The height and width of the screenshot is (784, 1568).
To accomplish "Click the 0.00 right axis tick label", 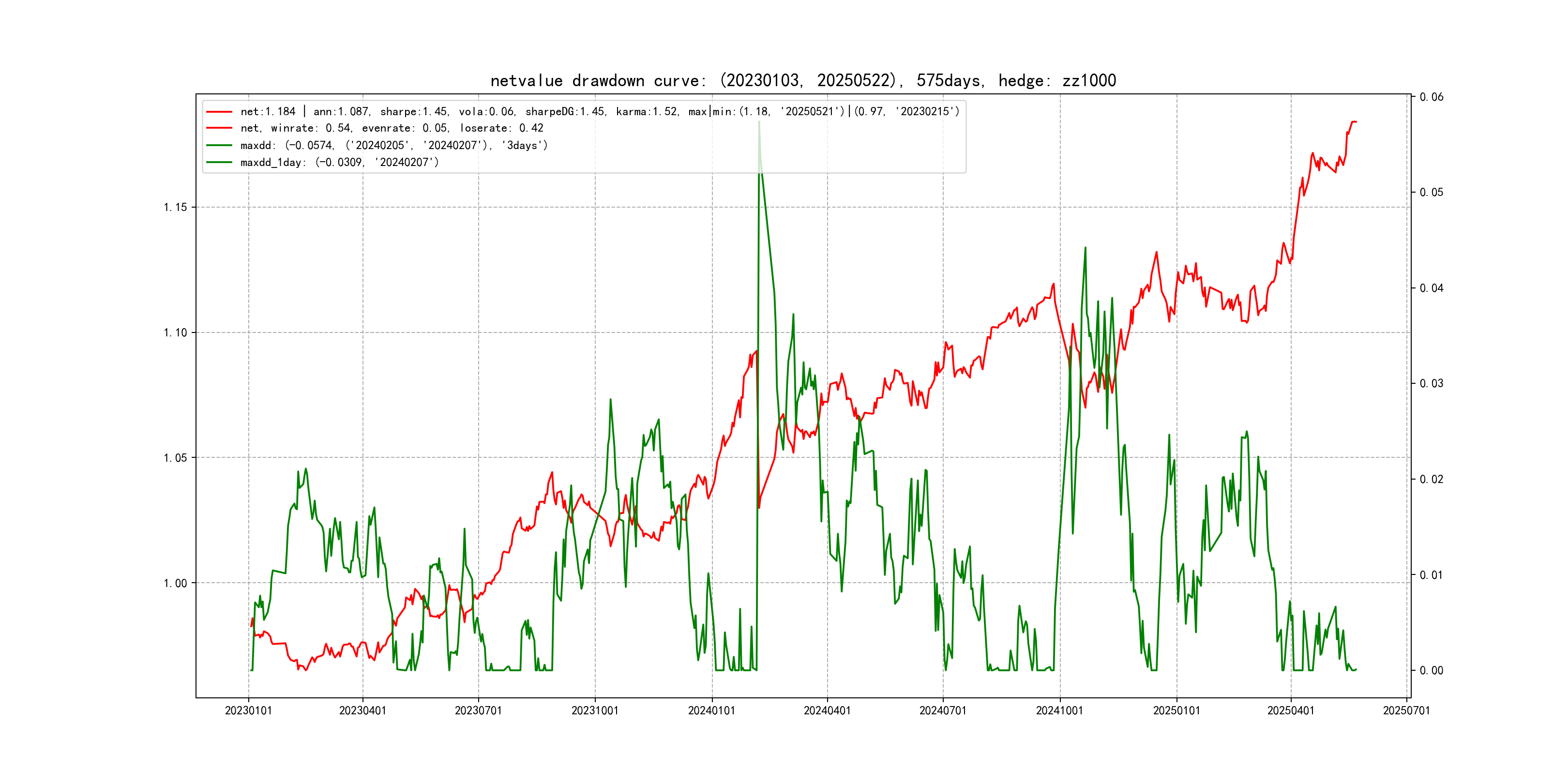I will pos(1431,671).
